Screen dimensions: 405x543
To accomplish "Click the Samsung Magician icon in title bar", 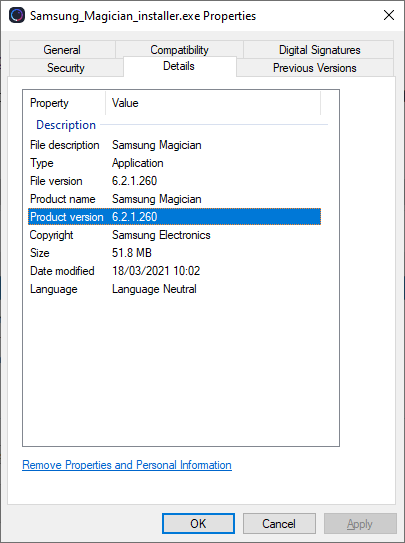I will point(17,16).
